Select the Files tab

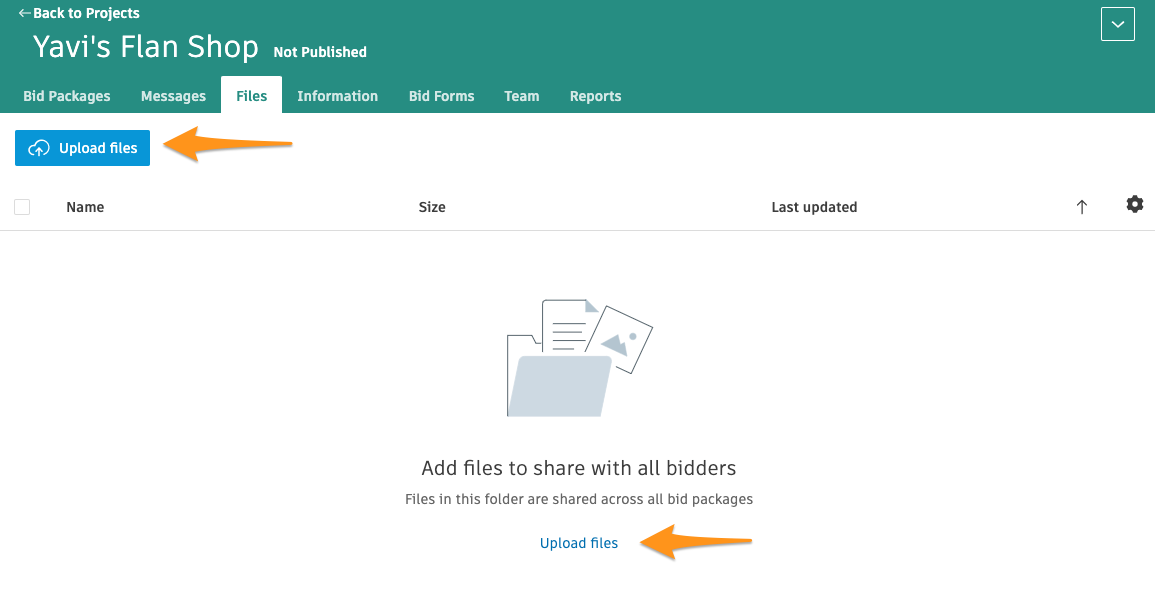tap(251, 96)
